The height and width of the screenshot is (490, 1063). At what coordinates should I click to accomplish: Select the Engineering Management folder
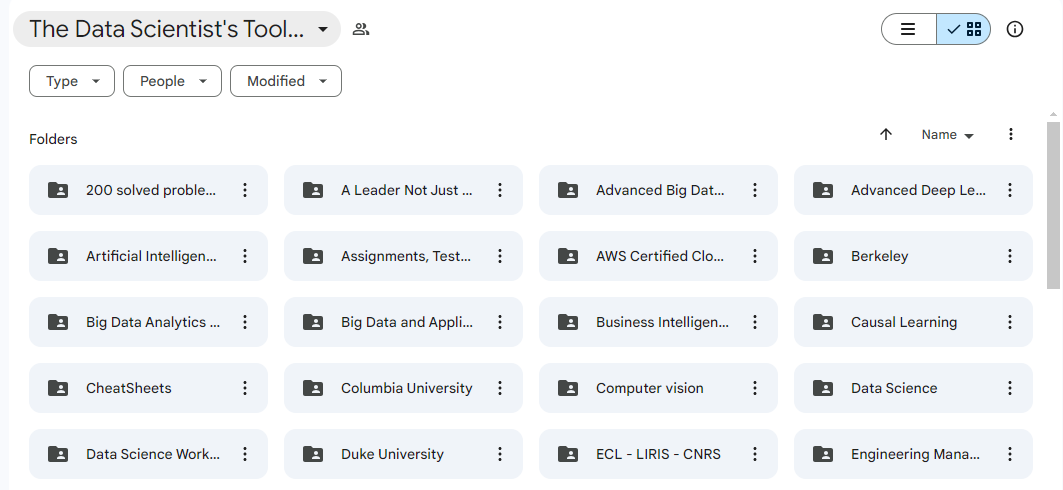913,454
